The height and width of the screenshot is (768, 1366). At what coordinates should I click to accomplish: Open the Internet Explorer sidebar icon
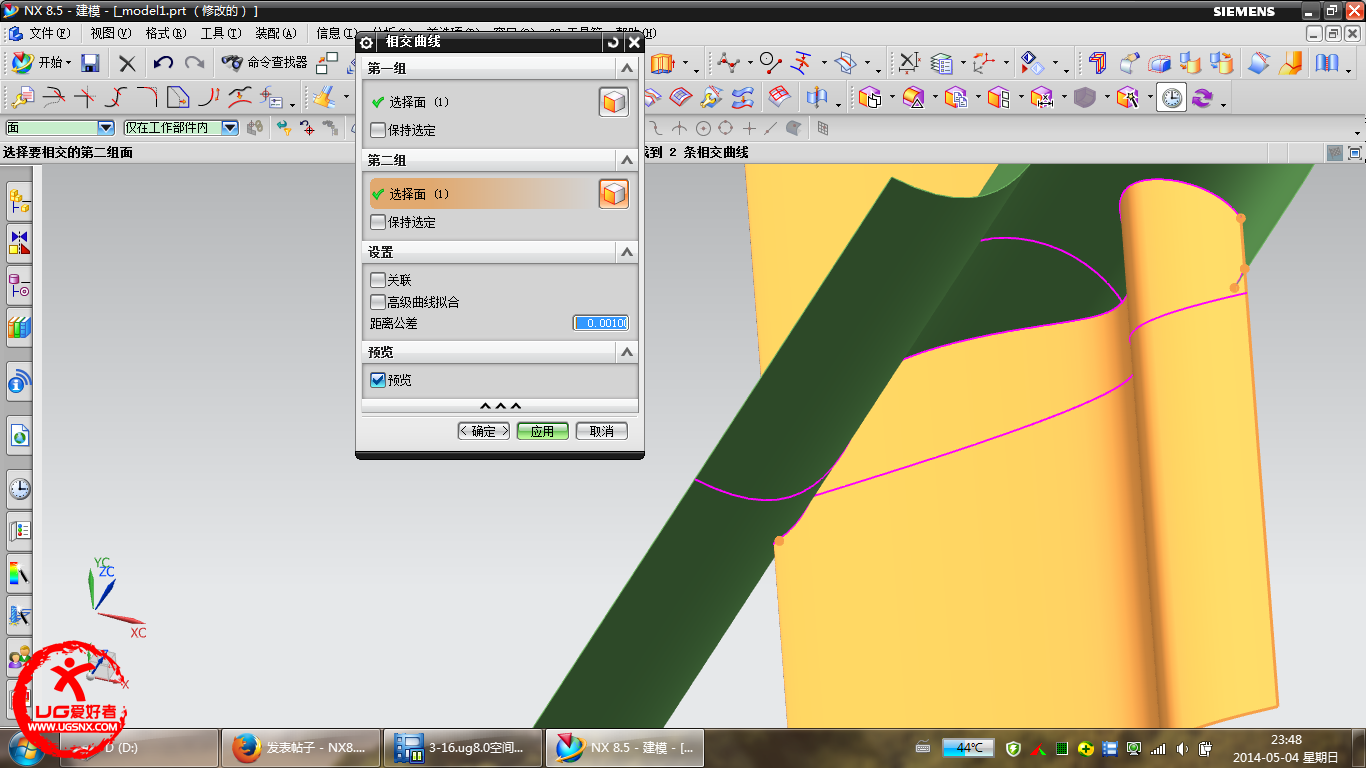[x=19, y=435]
